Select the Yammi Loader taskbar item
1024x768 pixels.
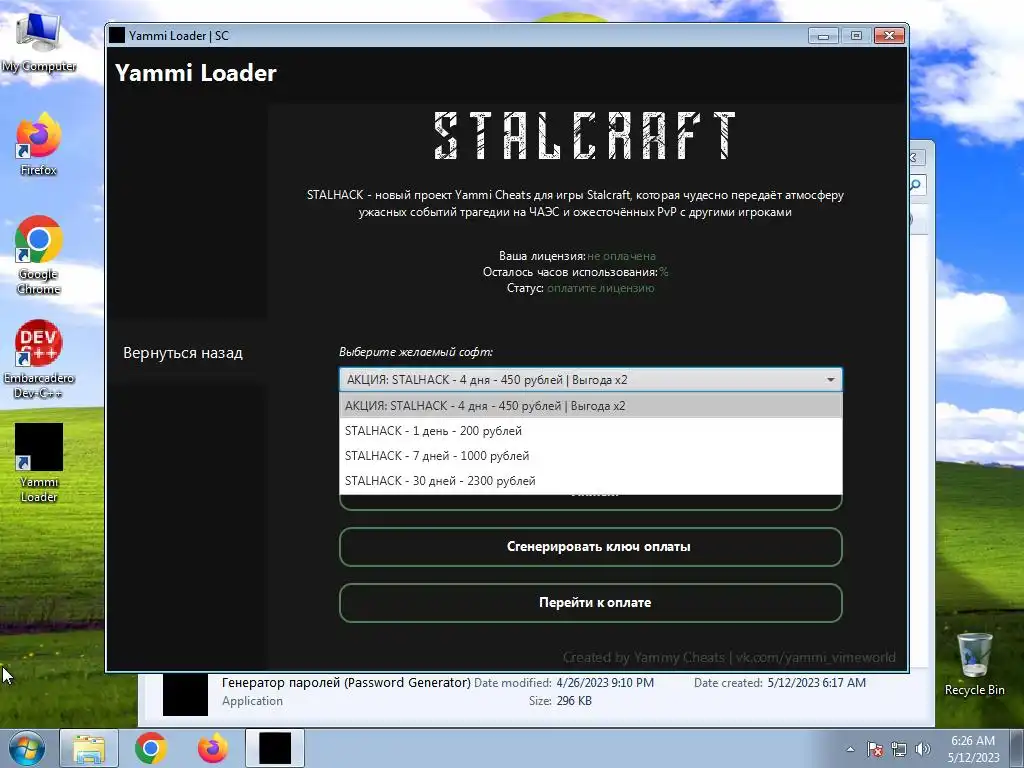(275, 748)
